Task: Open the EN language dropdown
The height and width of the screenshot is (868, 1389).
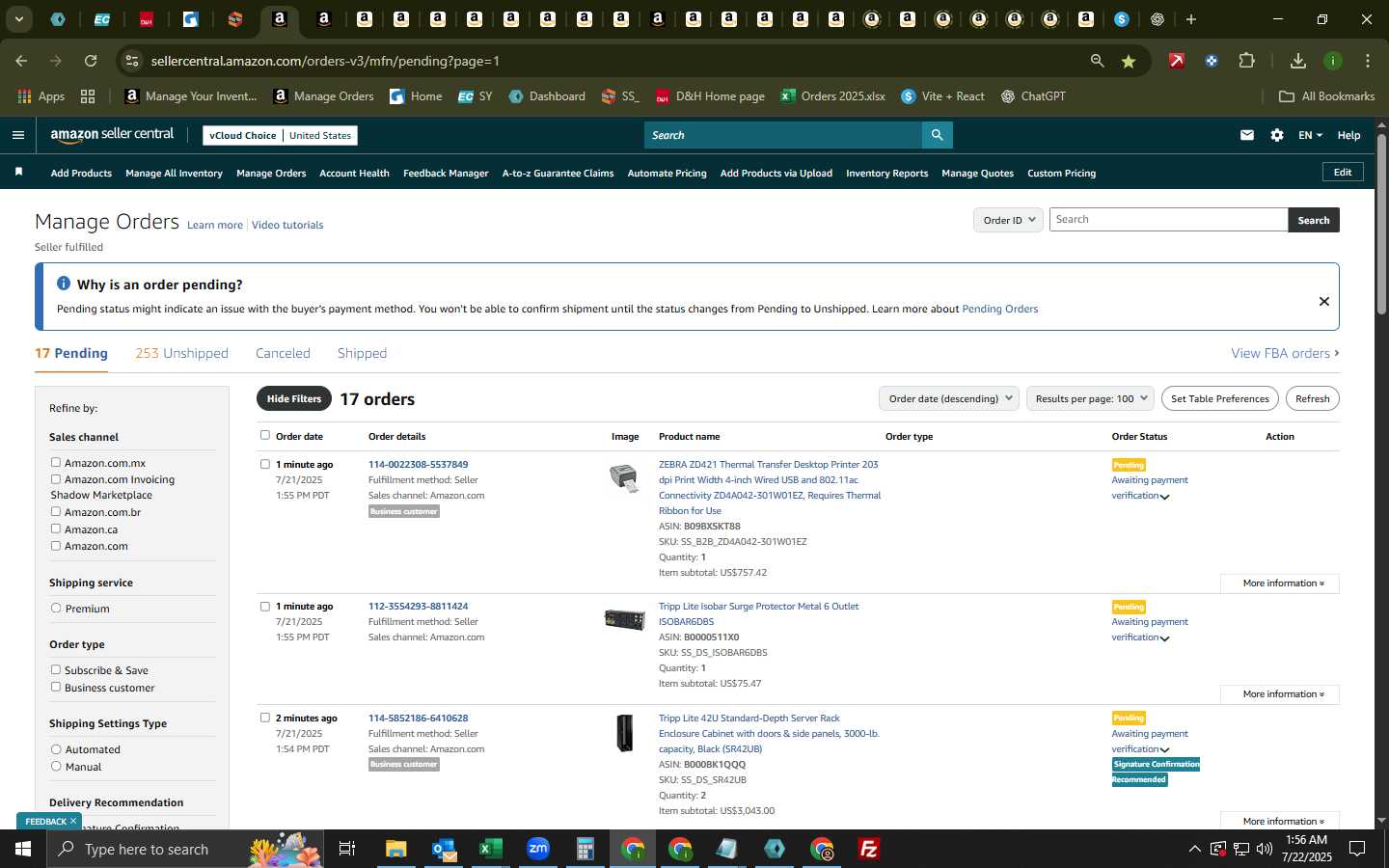Action: 1310,135
